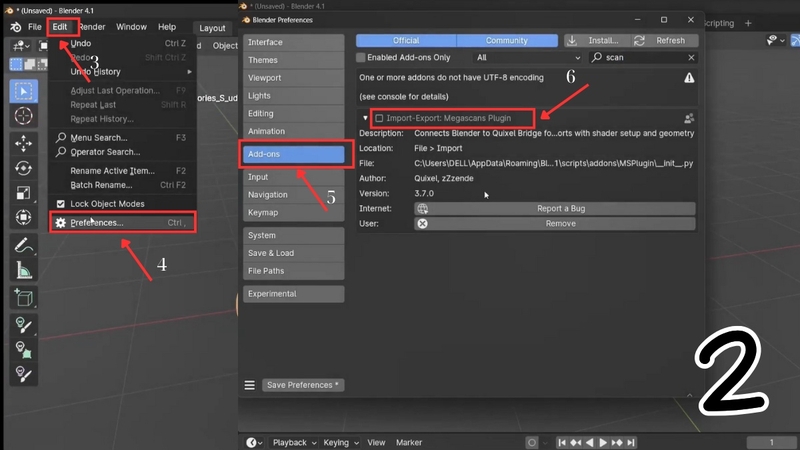The height and width of the screenshot is (450, 800).
Task: Toggle Lock Object Modes checkbox
Action: click(61, 204)
